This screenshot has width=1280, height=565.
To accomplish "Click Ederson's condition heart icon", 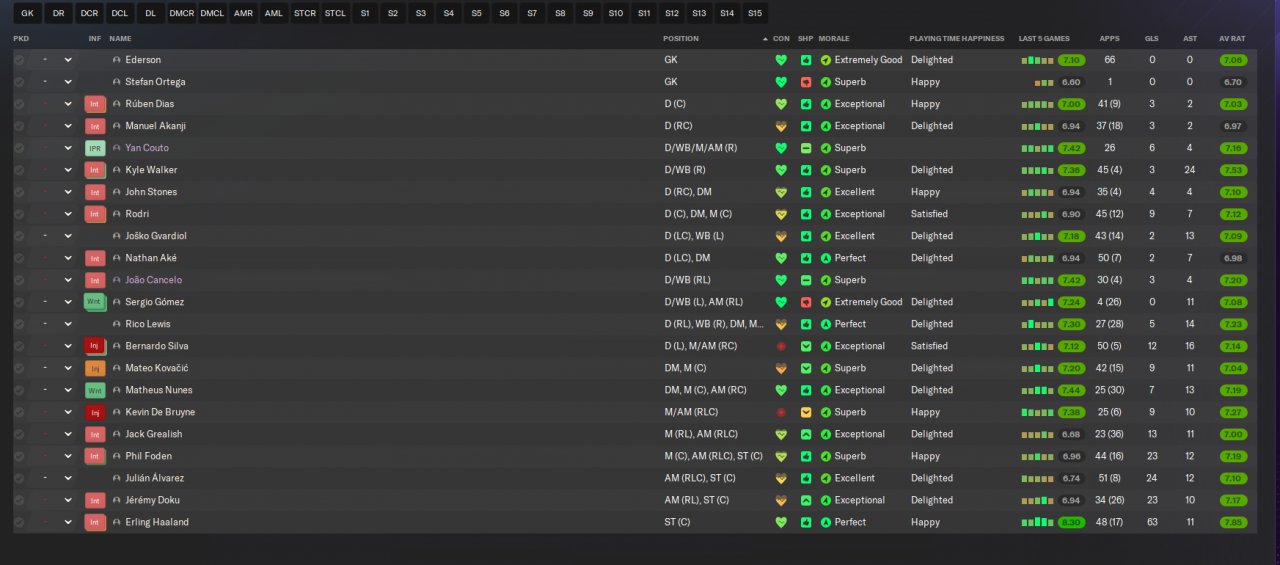I will coord(781,60).
